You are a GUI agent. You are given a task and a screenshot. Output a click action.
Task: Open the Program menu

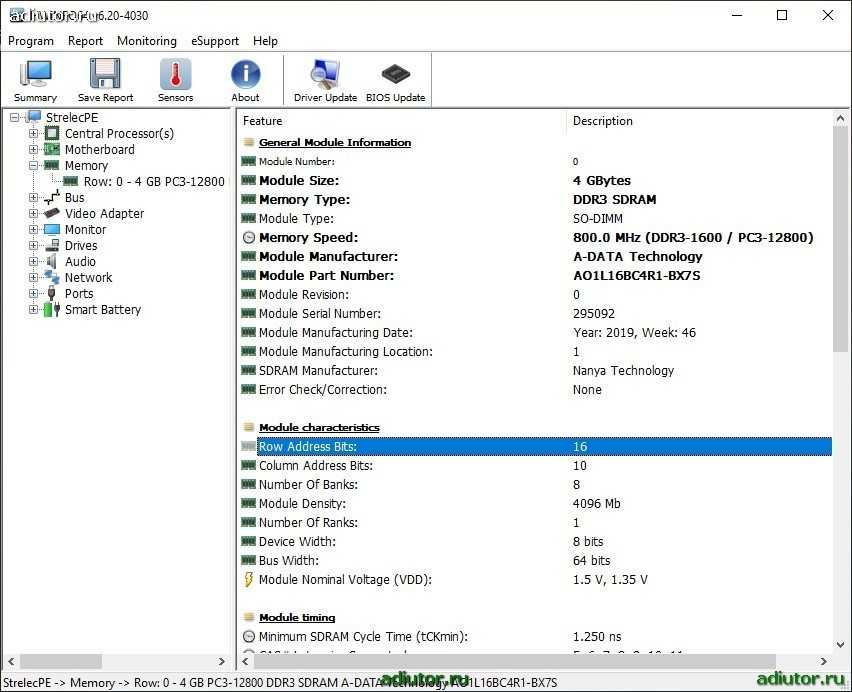(31, 41)
